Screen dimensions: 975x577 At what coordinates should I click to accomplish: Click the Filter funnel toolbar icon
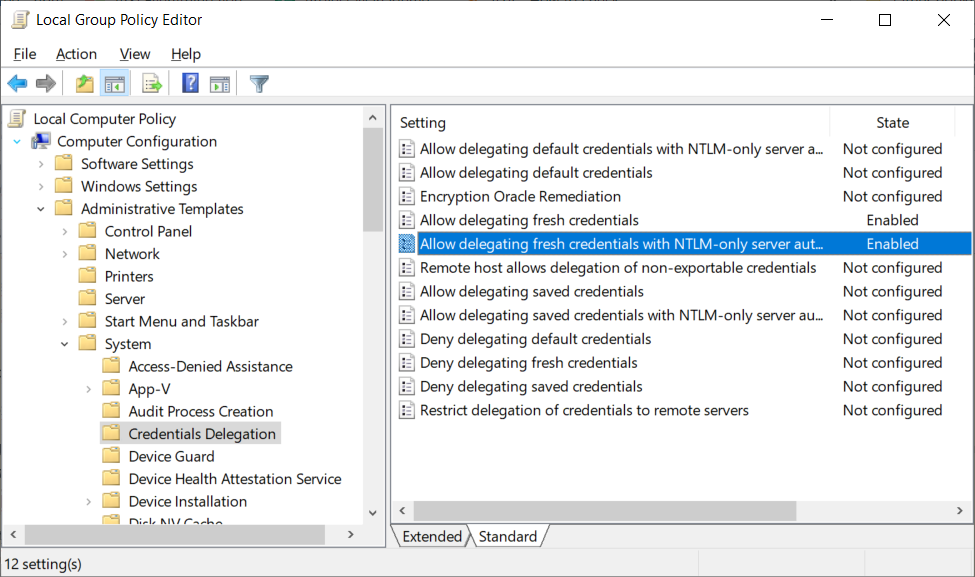point(259,83)
